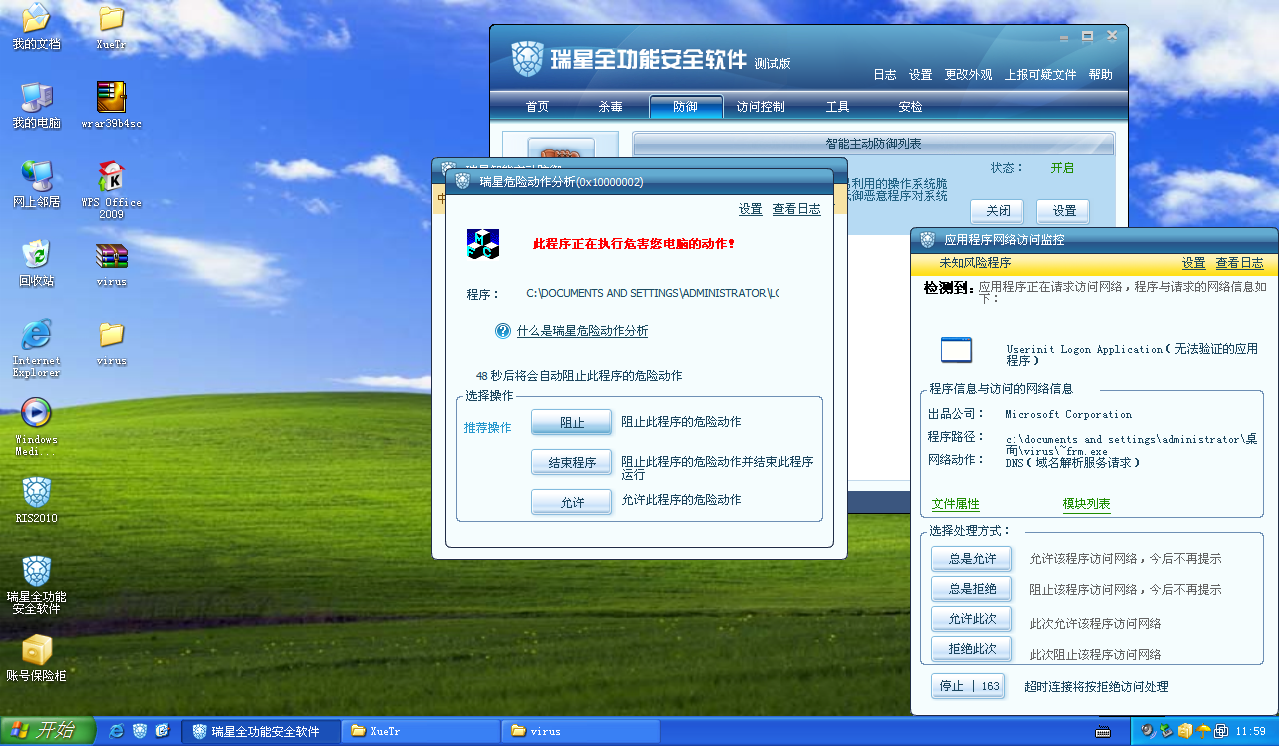
Task: Click the Internet Explorer quick launch icon
Action: [x=117, y=731]
